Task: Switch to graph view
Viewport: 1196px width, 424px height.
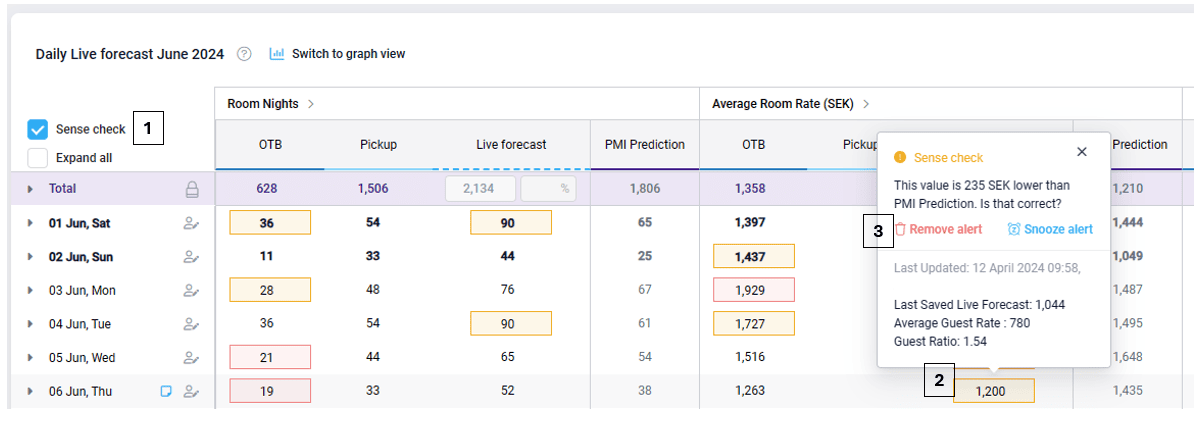Action: (x=337, y=54)
